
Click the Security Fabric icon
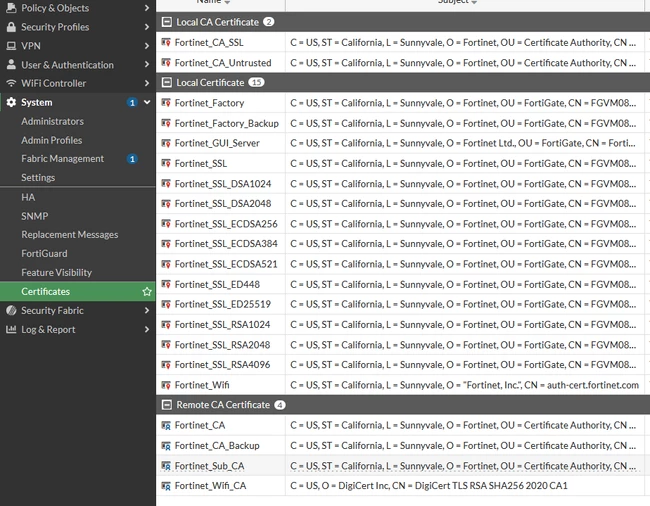[x=11, y=310]
